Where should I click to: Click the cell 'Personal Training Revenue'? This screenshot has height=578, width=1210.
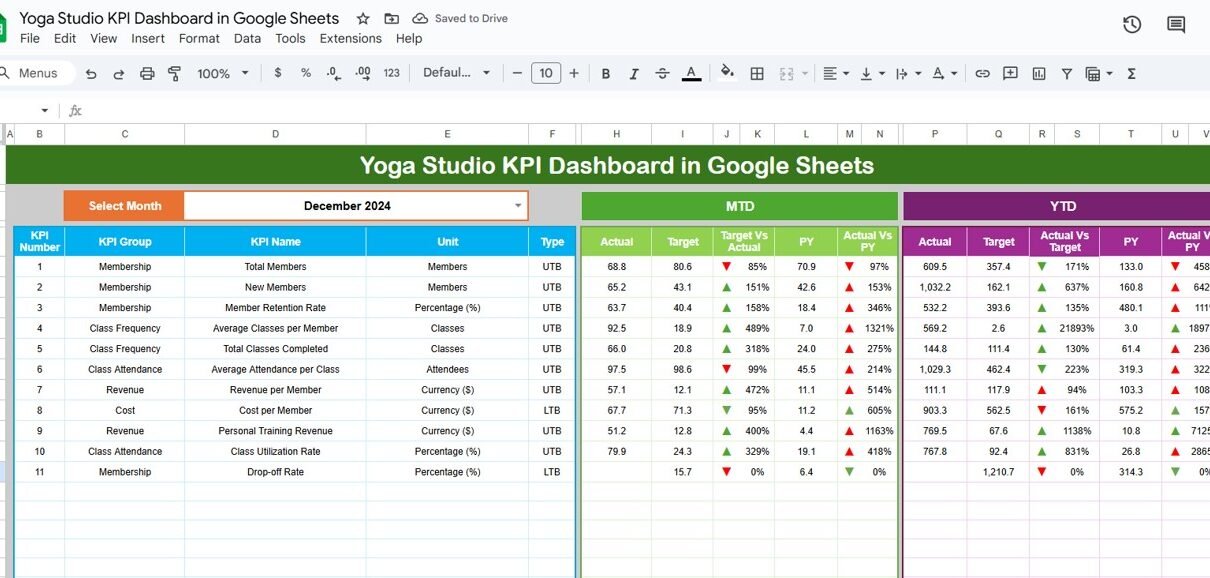[275, 431]
